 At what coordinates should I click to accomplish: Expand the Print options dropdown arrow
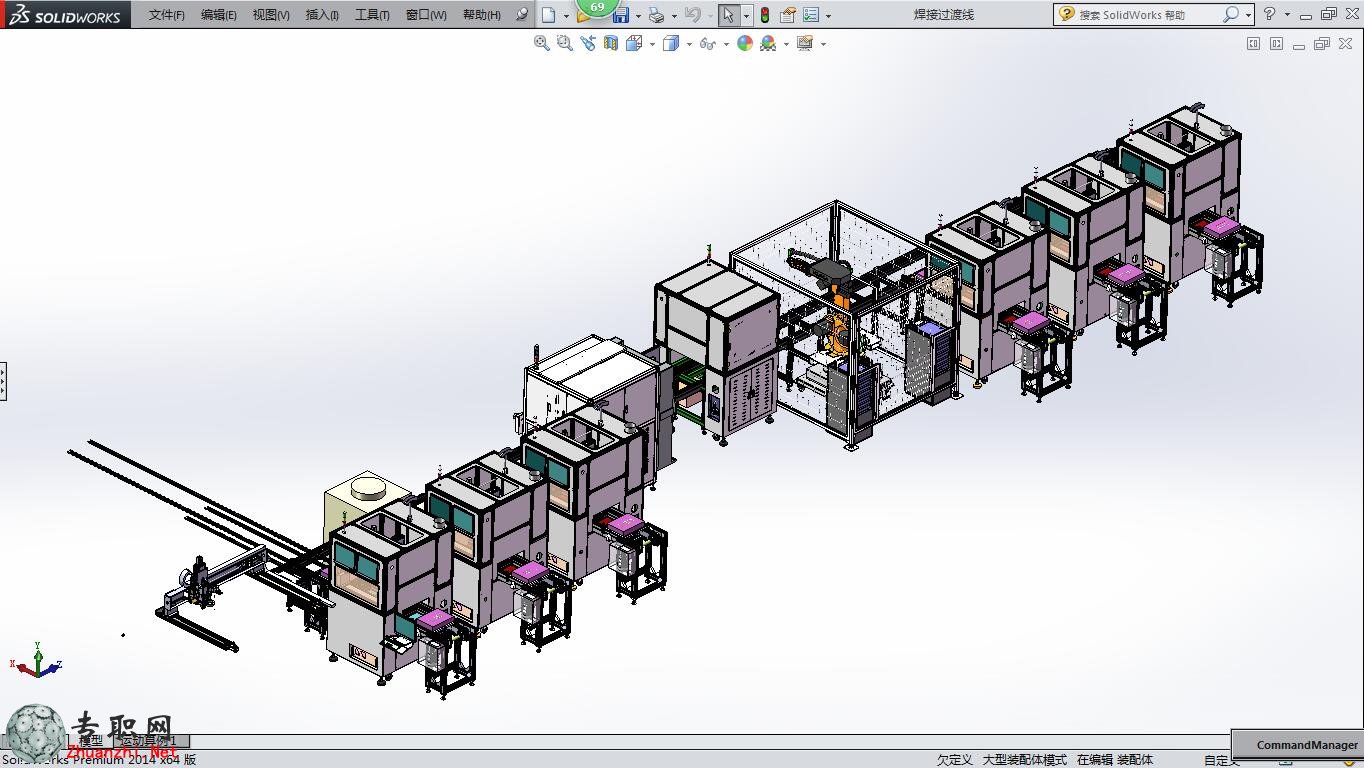[x=674, y=16]
